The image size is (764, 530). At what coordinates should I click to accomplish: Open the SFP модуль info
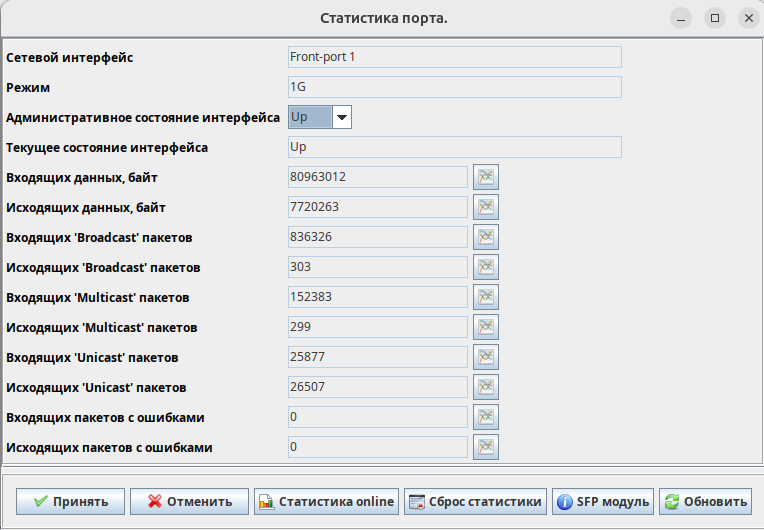(x=603, y=502)
